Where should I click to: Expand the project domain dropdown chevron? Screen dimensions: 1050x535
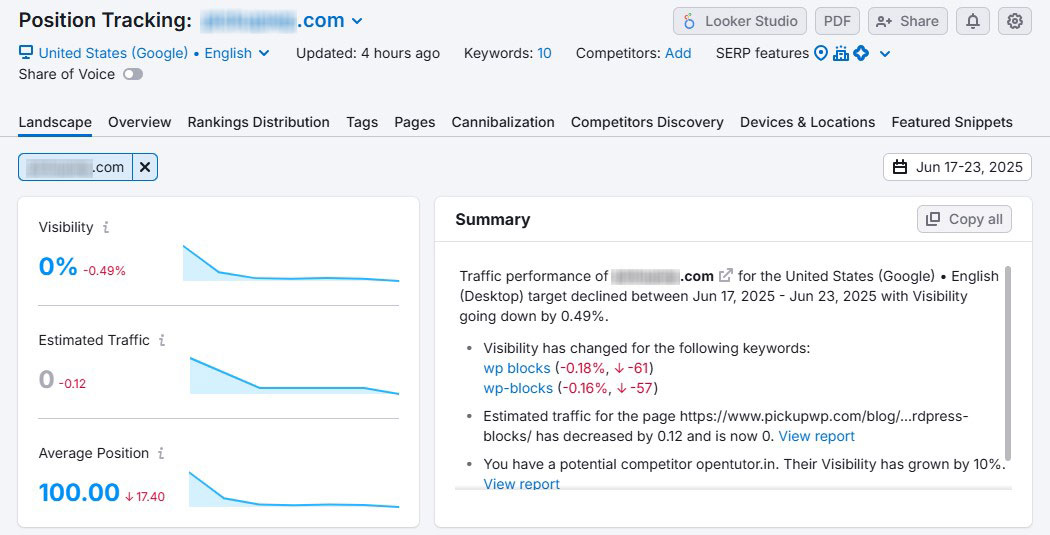(x=358, y=21)
